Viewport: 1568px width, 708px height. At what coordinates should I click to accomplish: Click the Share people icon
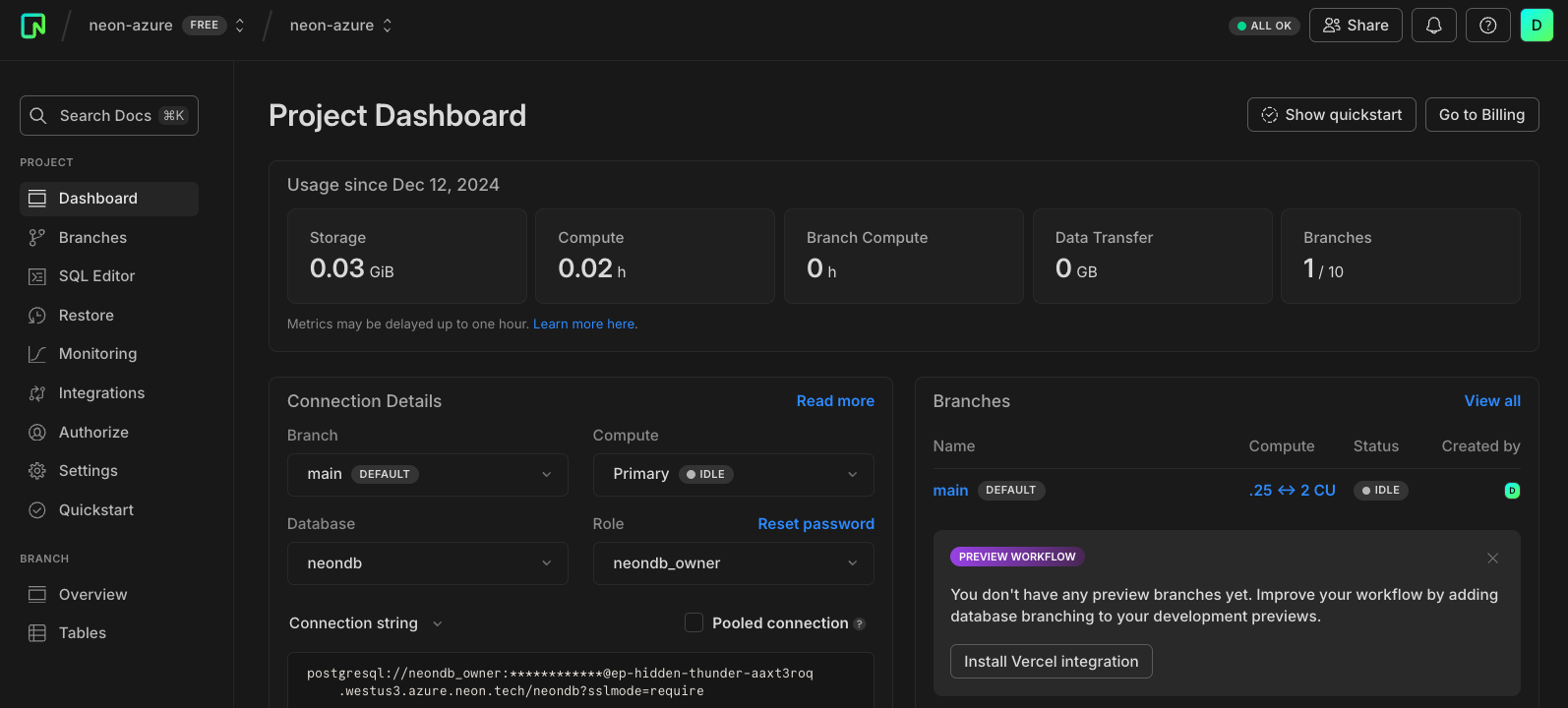(1331, 26)
